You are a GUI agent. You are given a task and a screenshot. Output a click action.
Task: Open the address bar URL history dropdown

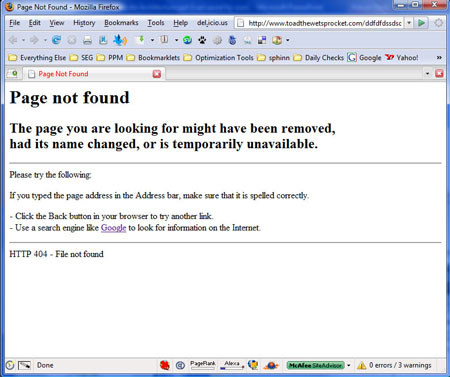(409, 23)
